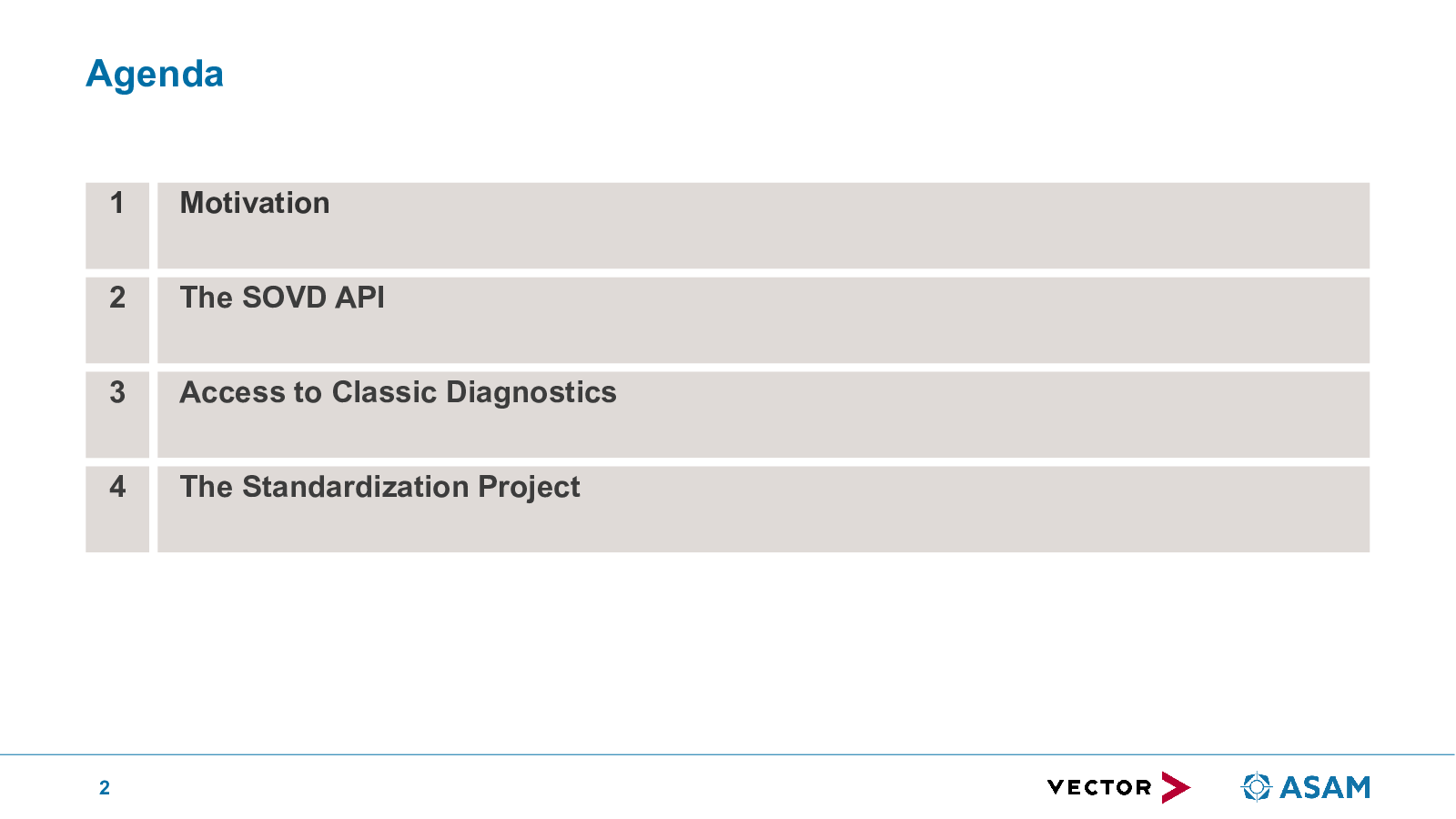Click the red Vector arrow logo icon
The width and height of the screenshot is (1456, 819).
pyautogui.click(x=1176, y=787)
